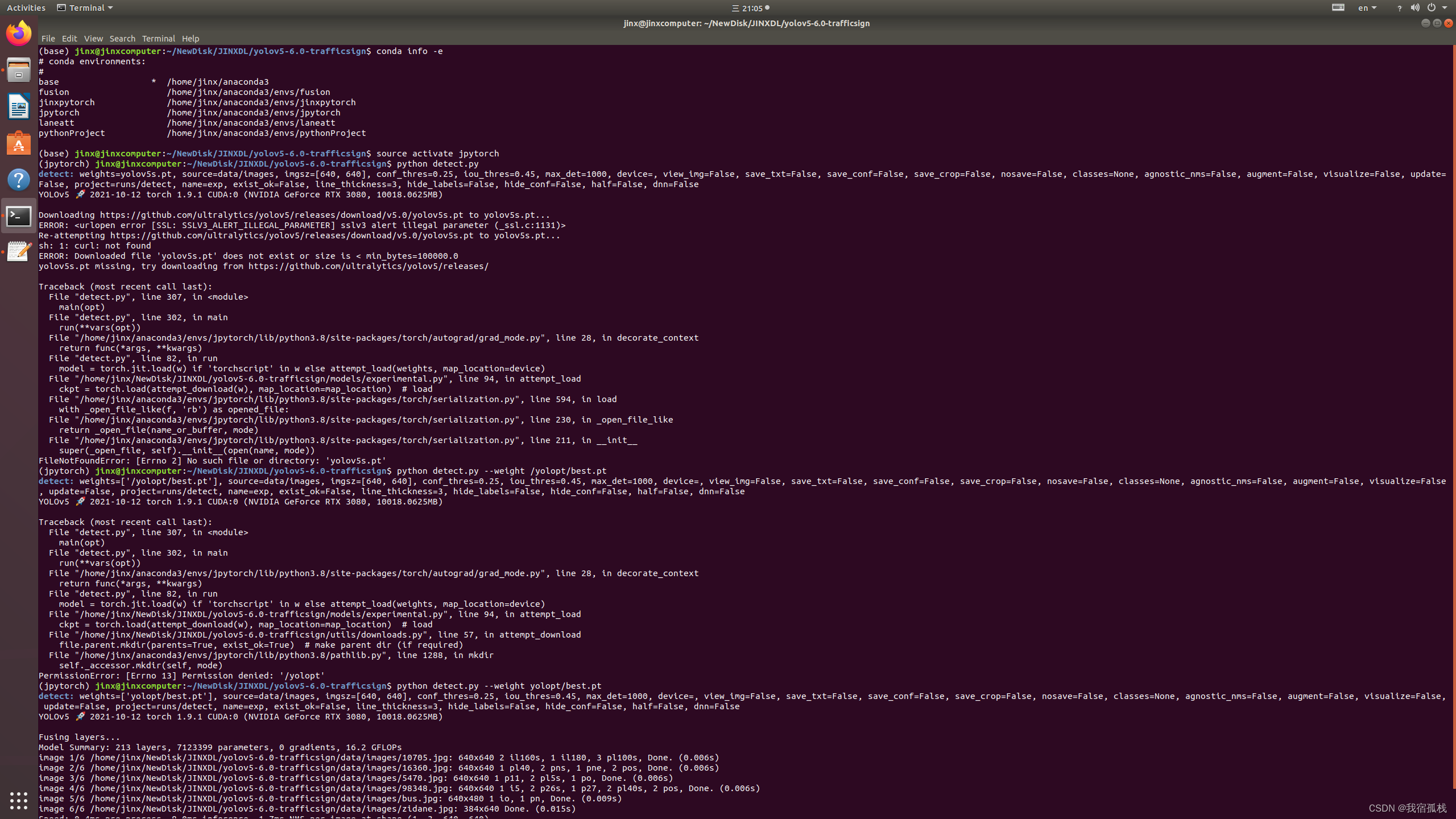Open Firefox from the dock

click(19, 33)
